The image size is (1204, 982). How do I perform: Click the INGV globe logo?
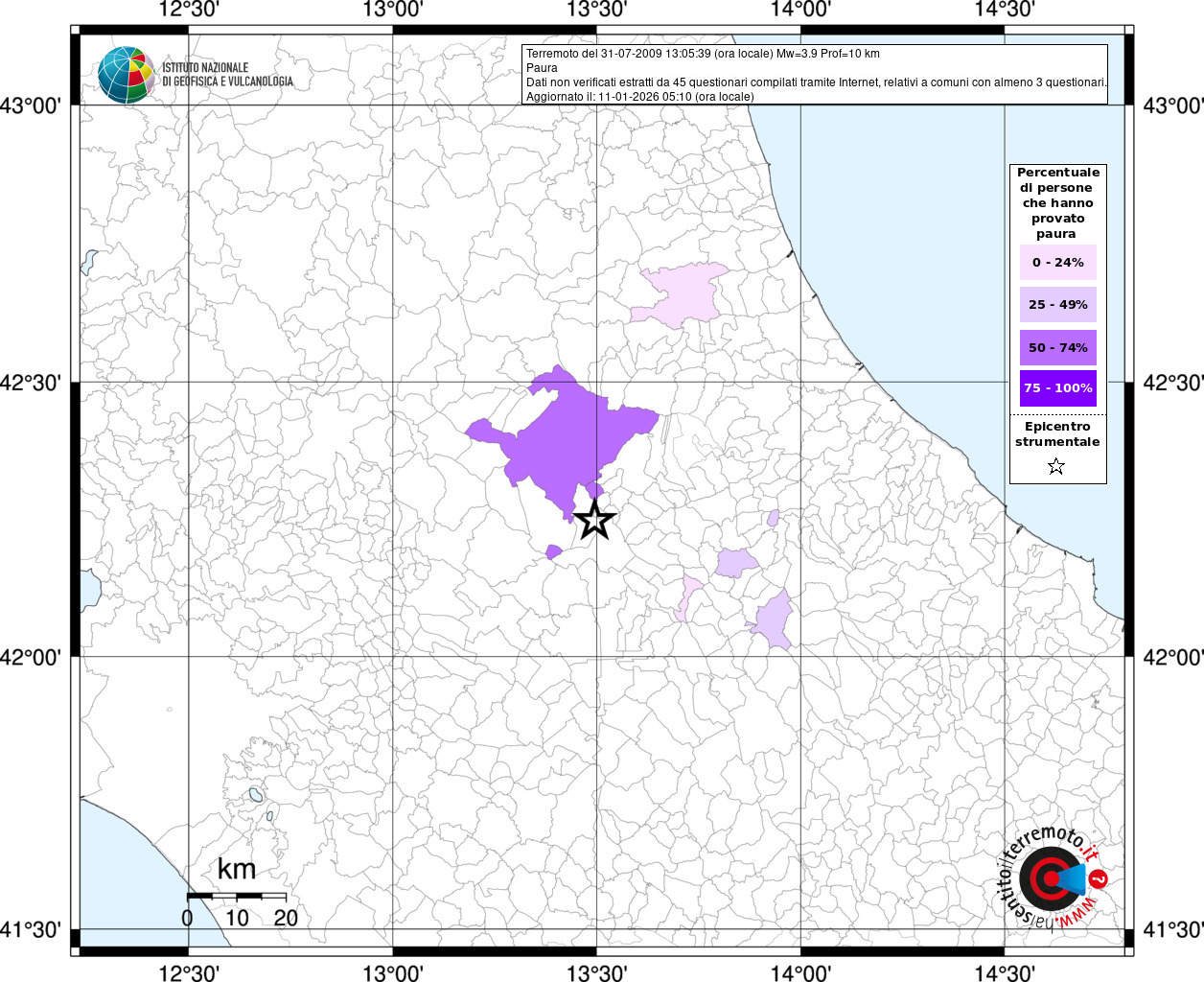(126, 75)
